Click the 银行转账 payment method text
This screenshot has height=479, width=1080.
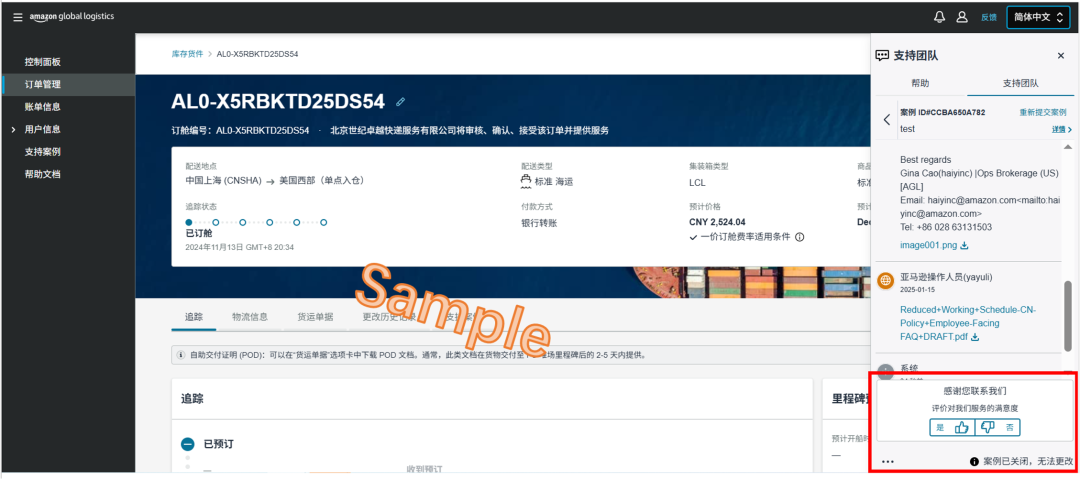540,223
